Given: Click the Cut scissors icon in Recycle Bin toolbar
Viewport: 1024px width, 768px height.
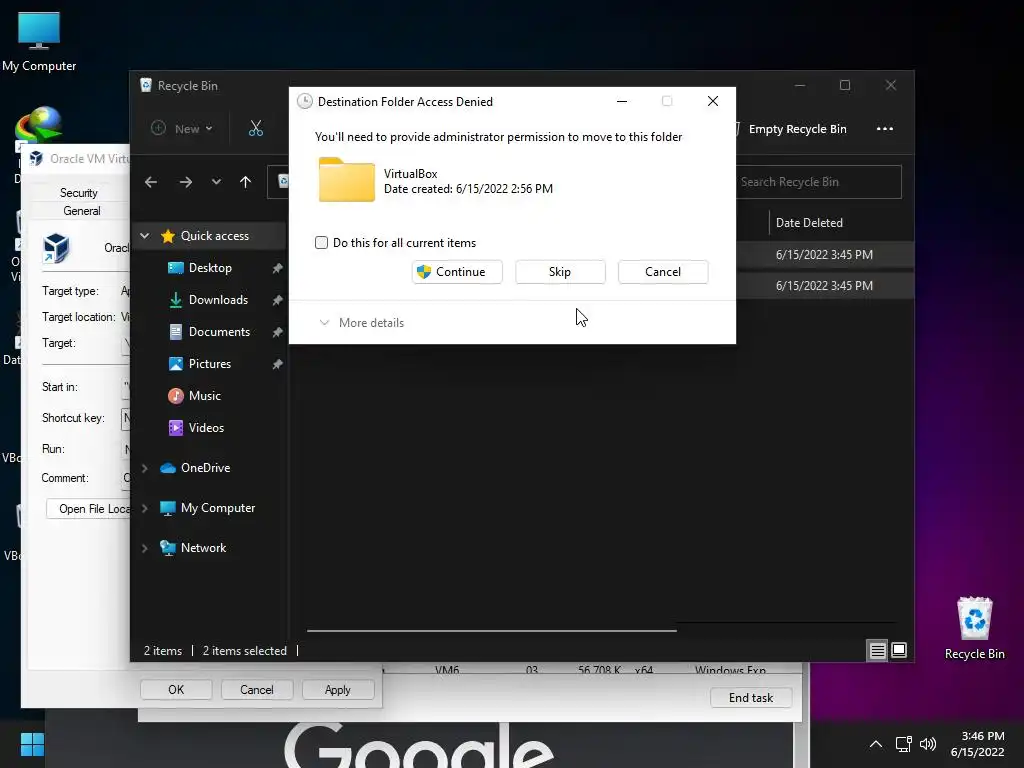Looking at the screenshot, I should 256,129.
